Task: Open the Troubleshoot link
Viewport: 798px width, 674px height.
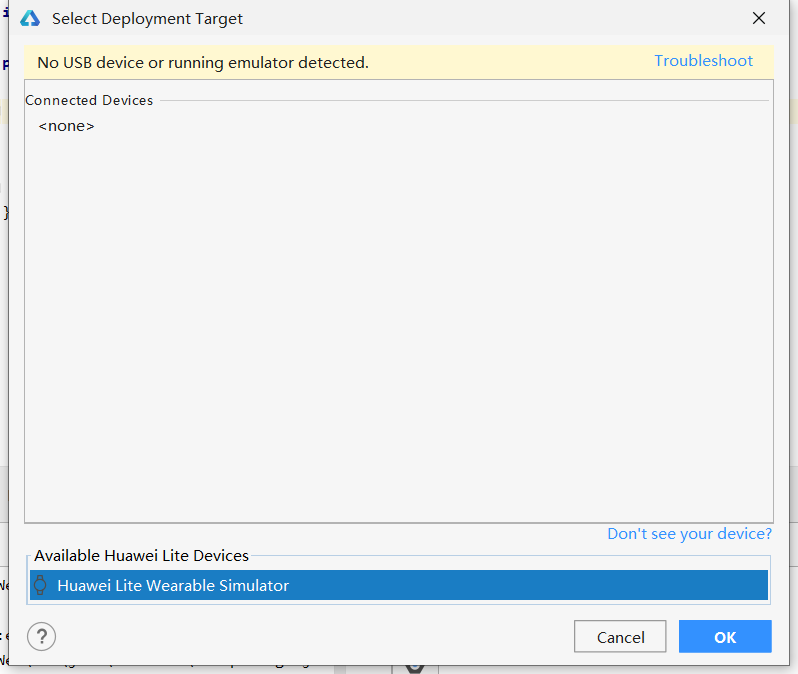Action: (703, 61)
